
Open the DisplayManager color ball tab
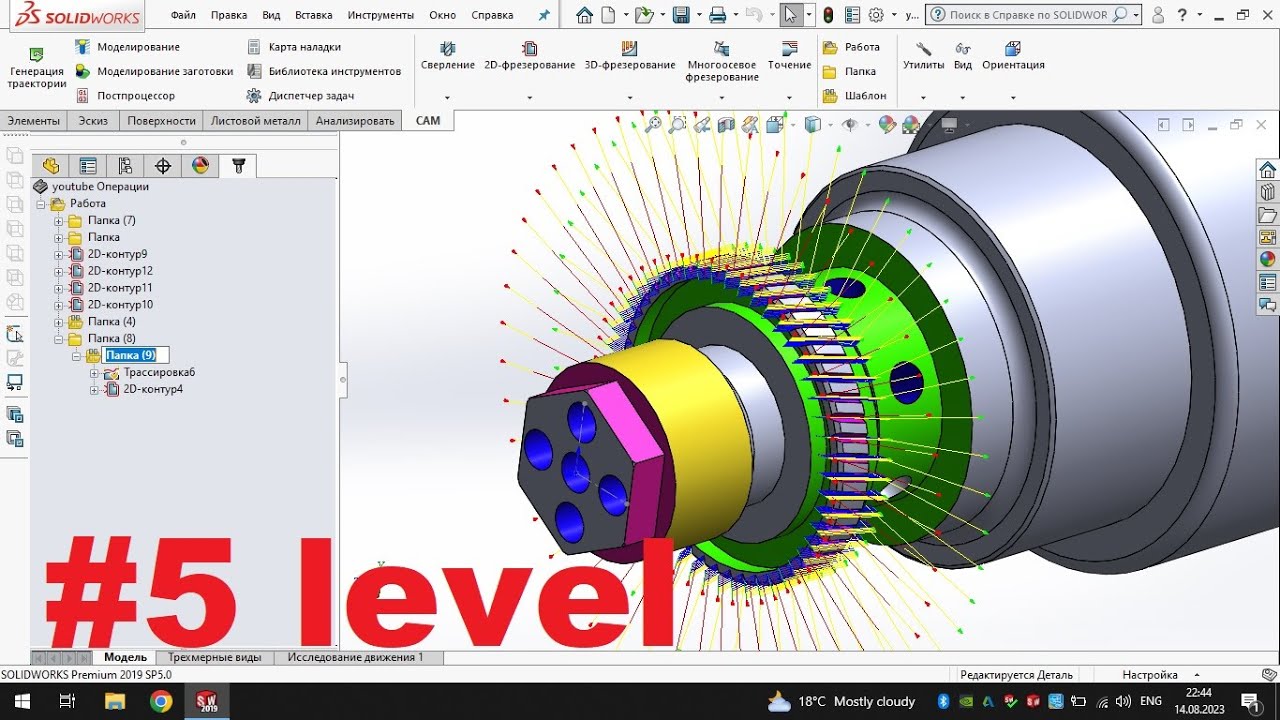[200, 166]
